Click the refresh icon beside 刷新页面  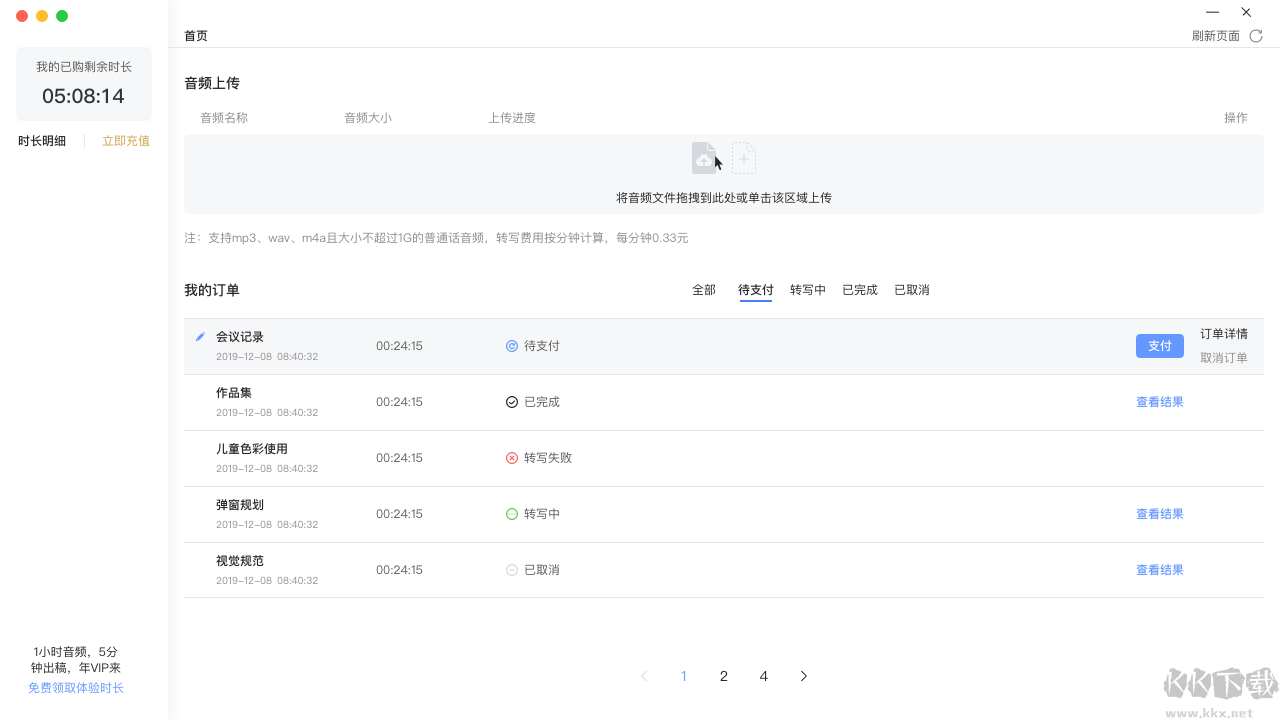pyautogui.click(x=1256, y=35)
